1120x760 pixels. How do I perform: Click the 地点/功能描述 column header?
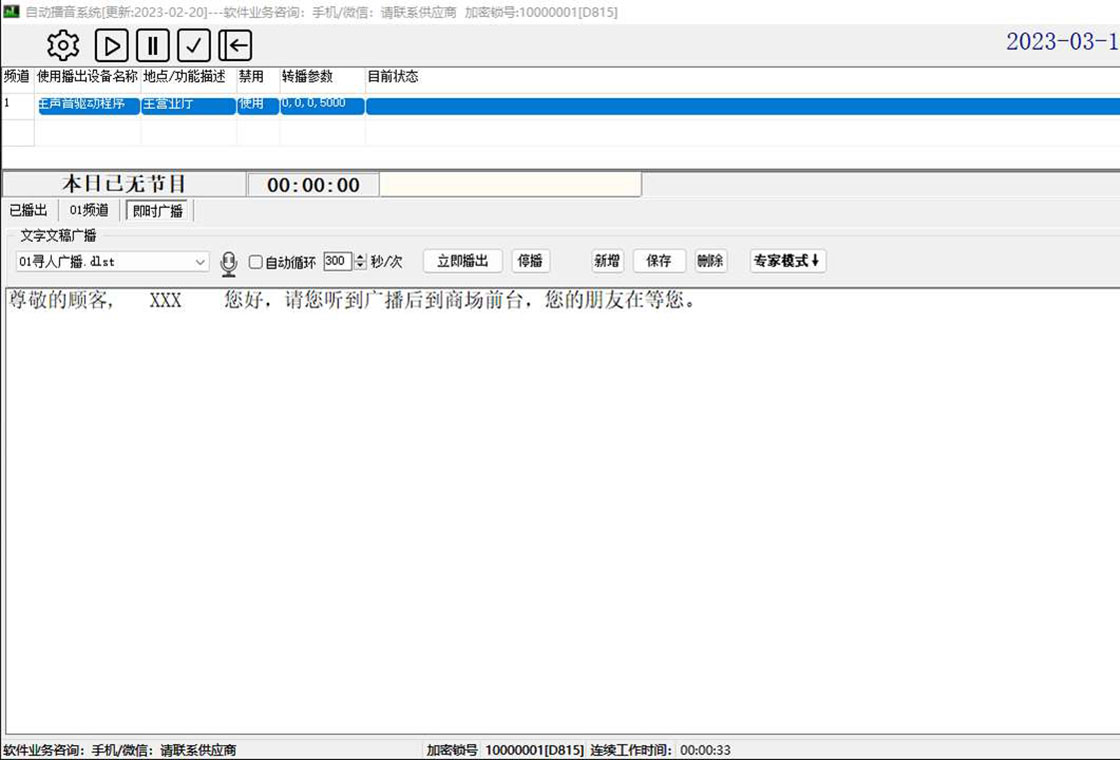(x=189, y=76)
